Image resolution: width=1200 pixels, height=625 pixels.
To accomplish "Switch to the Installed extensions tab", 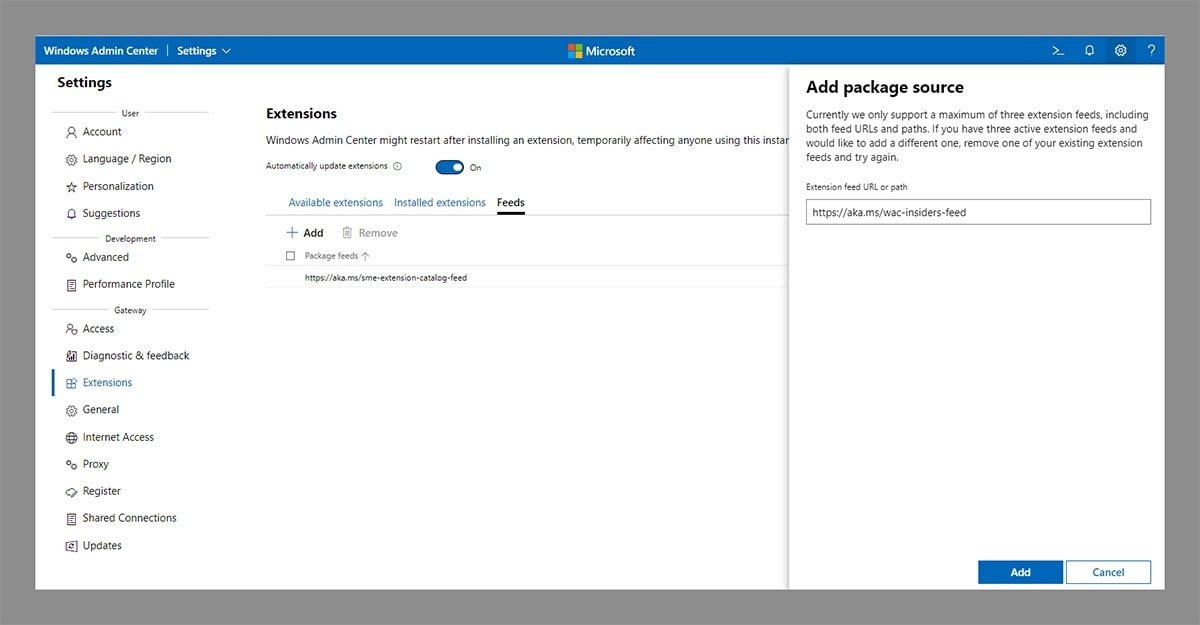I will click(x=439, y=202).
